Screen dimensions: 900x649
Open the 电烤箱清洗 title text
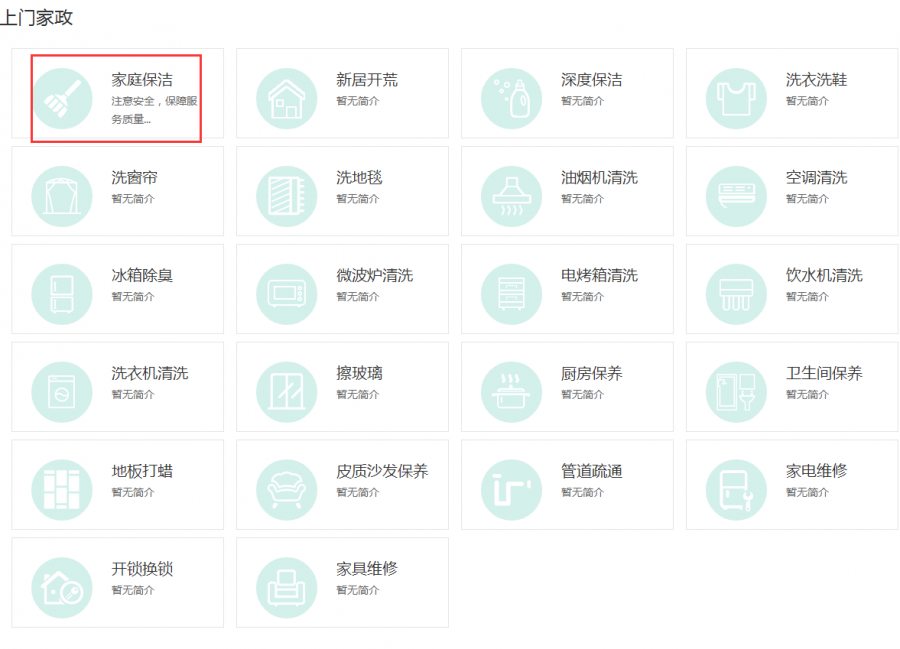coord(599,275)
